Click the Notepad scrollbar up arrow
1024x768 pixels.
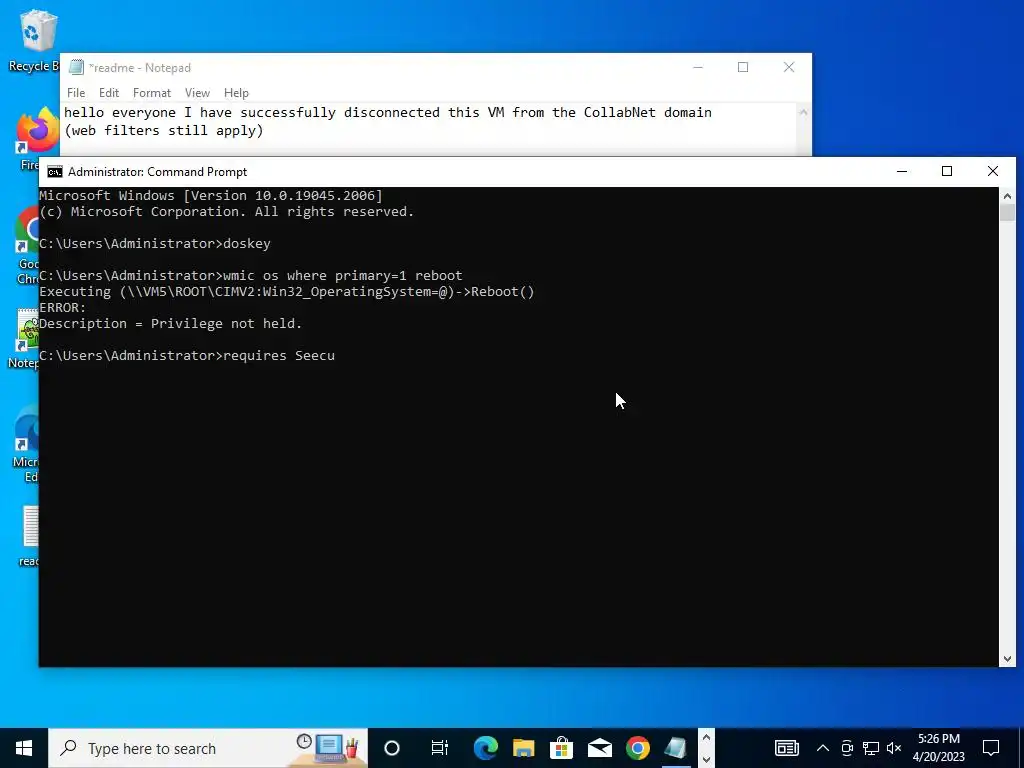tap(803, 112)
